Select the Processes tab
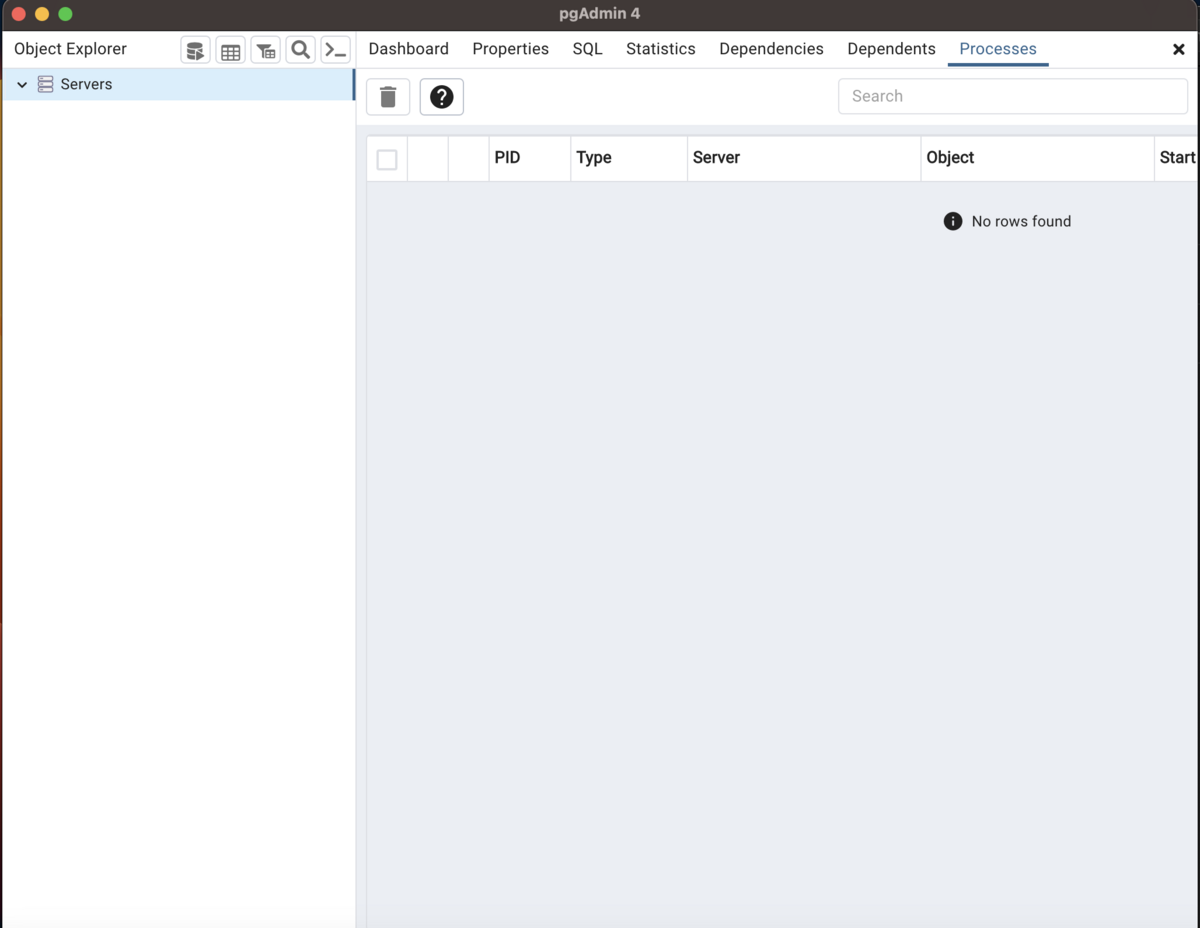 (x=998, y=49)
